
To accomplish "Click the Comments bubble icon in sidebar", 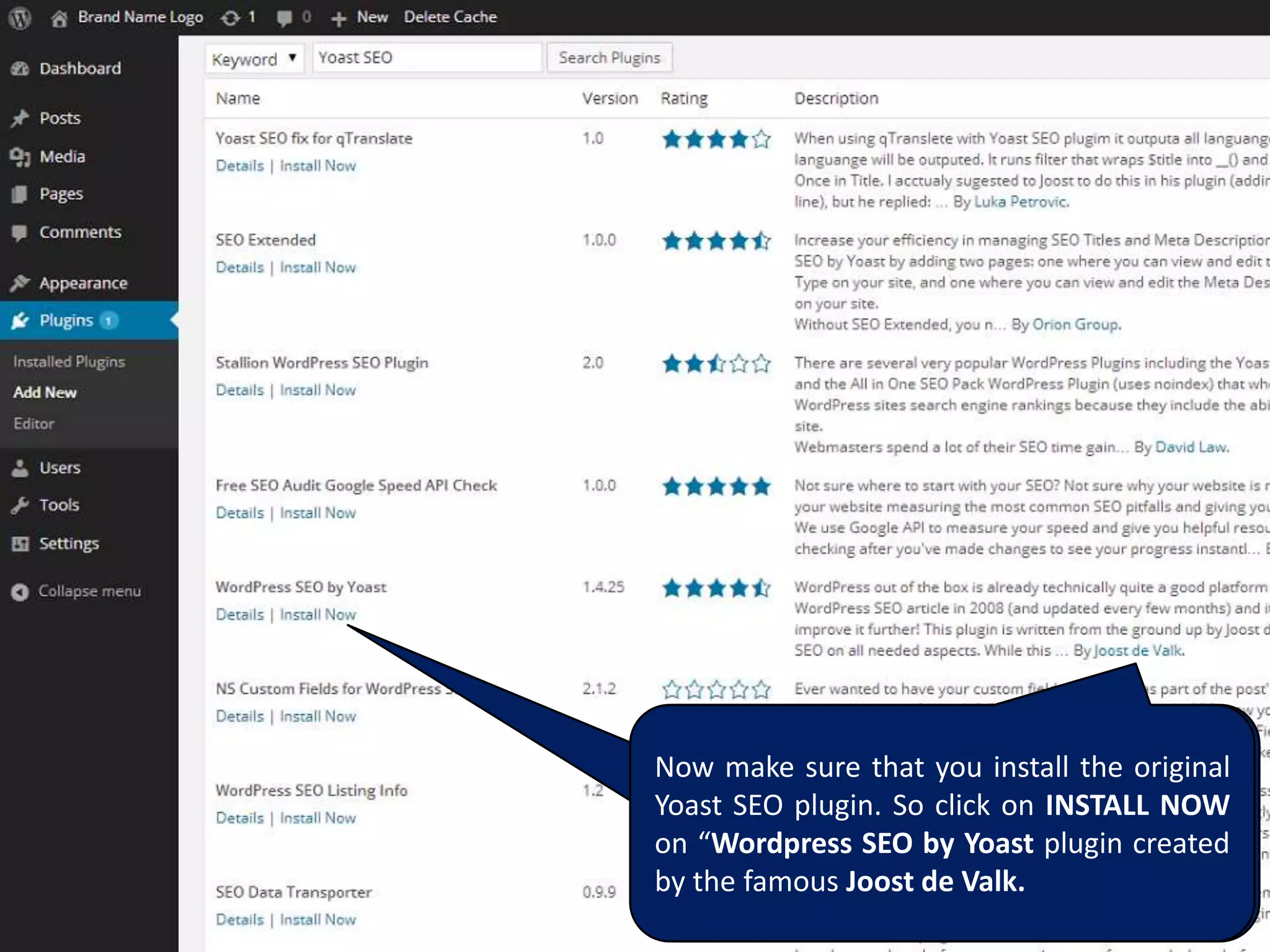I will [x=20, y=233].
